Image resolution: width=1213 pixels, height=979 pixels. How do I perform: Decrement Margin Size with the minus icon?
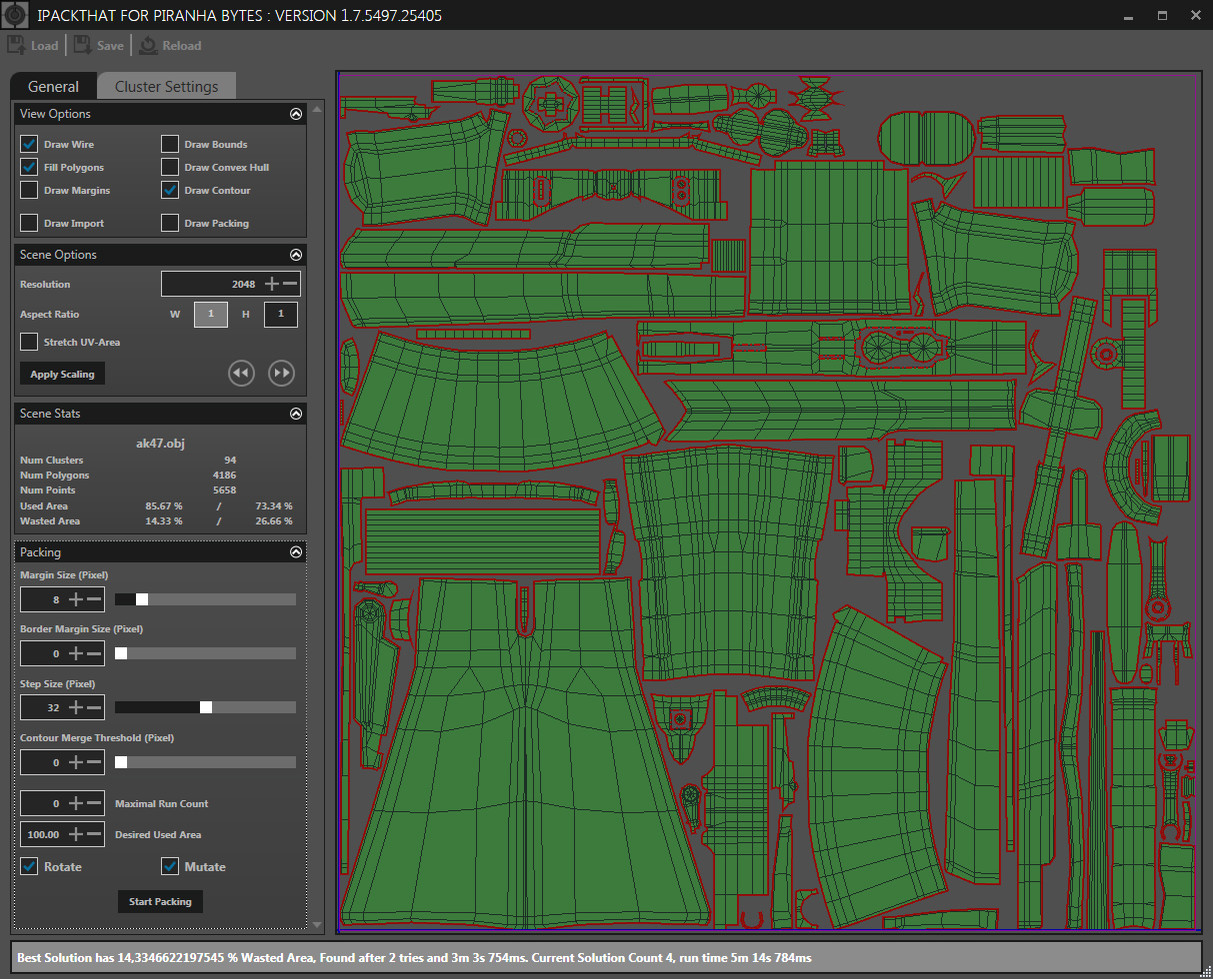[x=95, y=599]
